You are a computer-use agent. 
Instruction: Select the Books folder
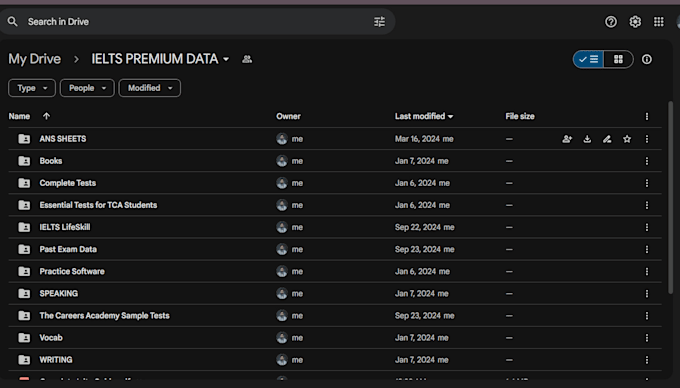point(51,161)
